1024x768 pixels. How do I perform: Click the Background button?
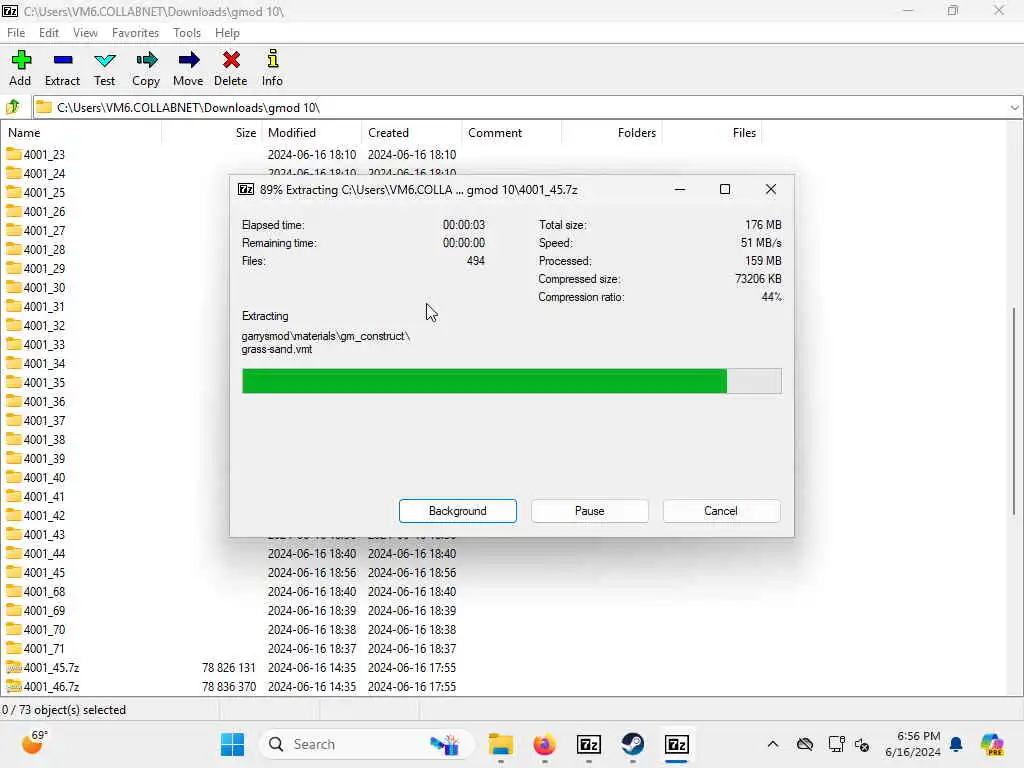click(458, 511)
